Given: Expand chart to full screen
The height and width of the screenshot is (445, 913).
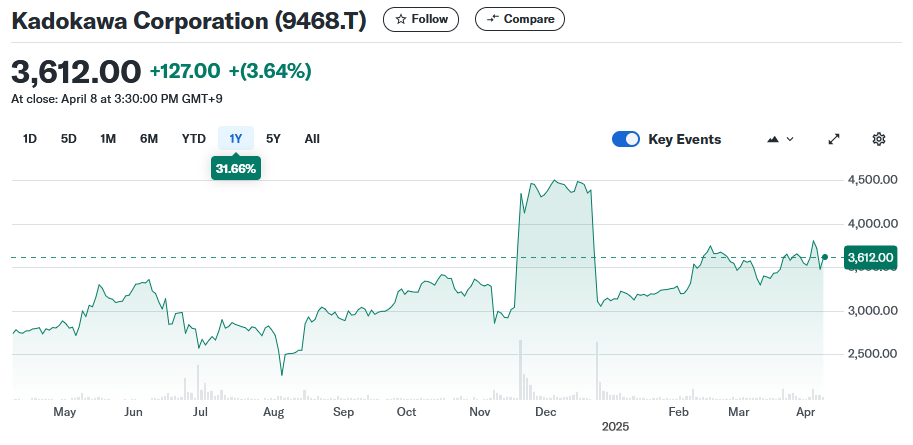Looking at the screenshot, I should point(834,139).
